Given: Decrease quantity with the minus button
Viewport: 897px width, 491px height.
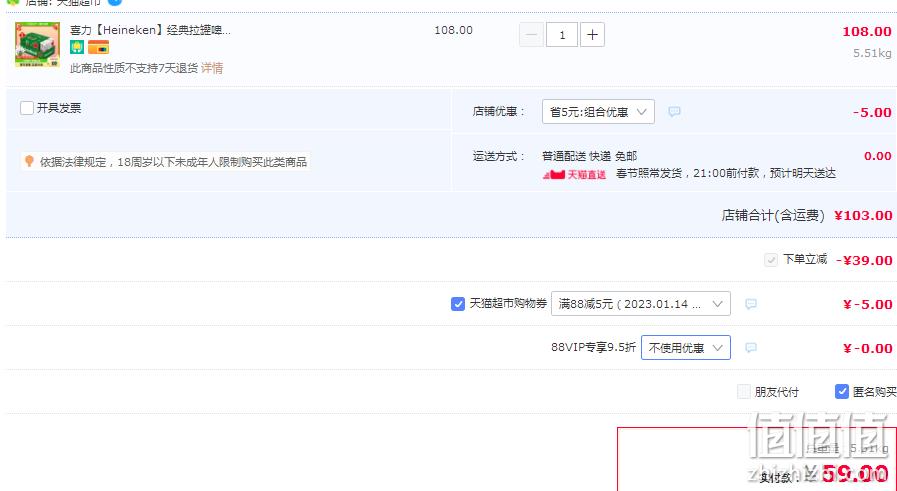Looking at the screenshot, I should (531, 35).
